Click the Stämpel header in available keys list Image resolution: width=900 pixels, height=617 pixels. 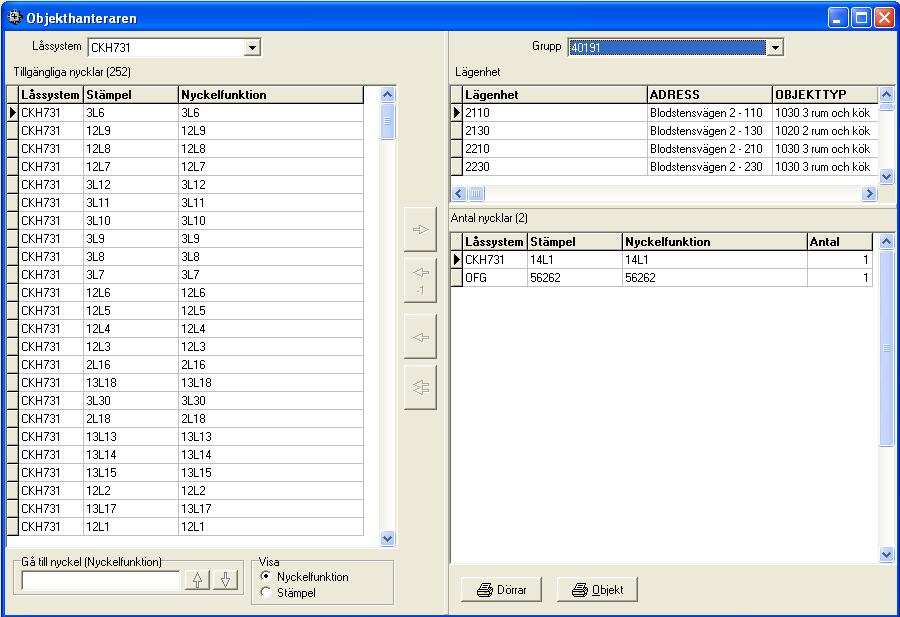(x=131, y=95)
